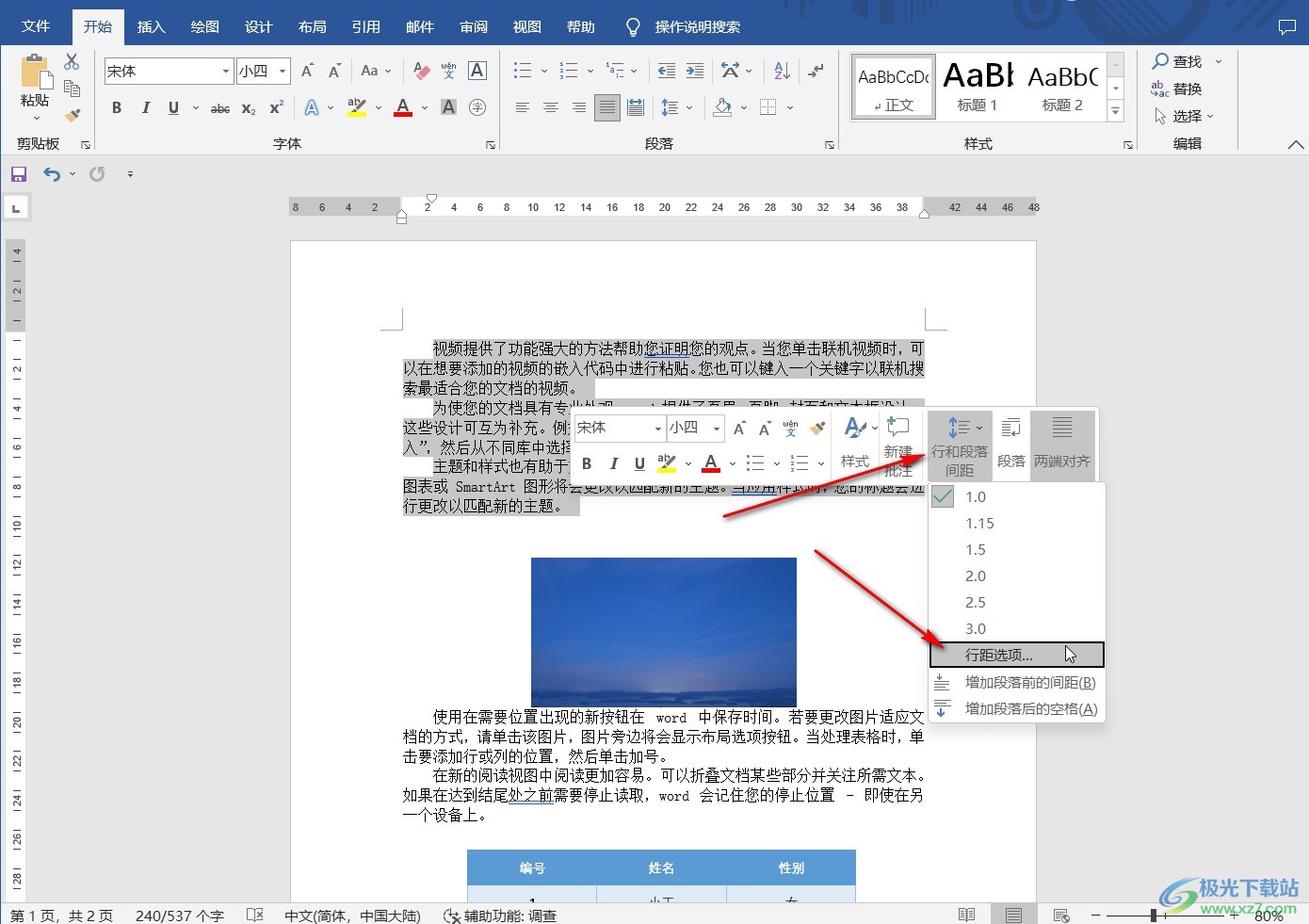Toggle italic formatting in the Font group
Viewport: 1309px width, 924px height.
pyautogui.click(x=145, y=107)
